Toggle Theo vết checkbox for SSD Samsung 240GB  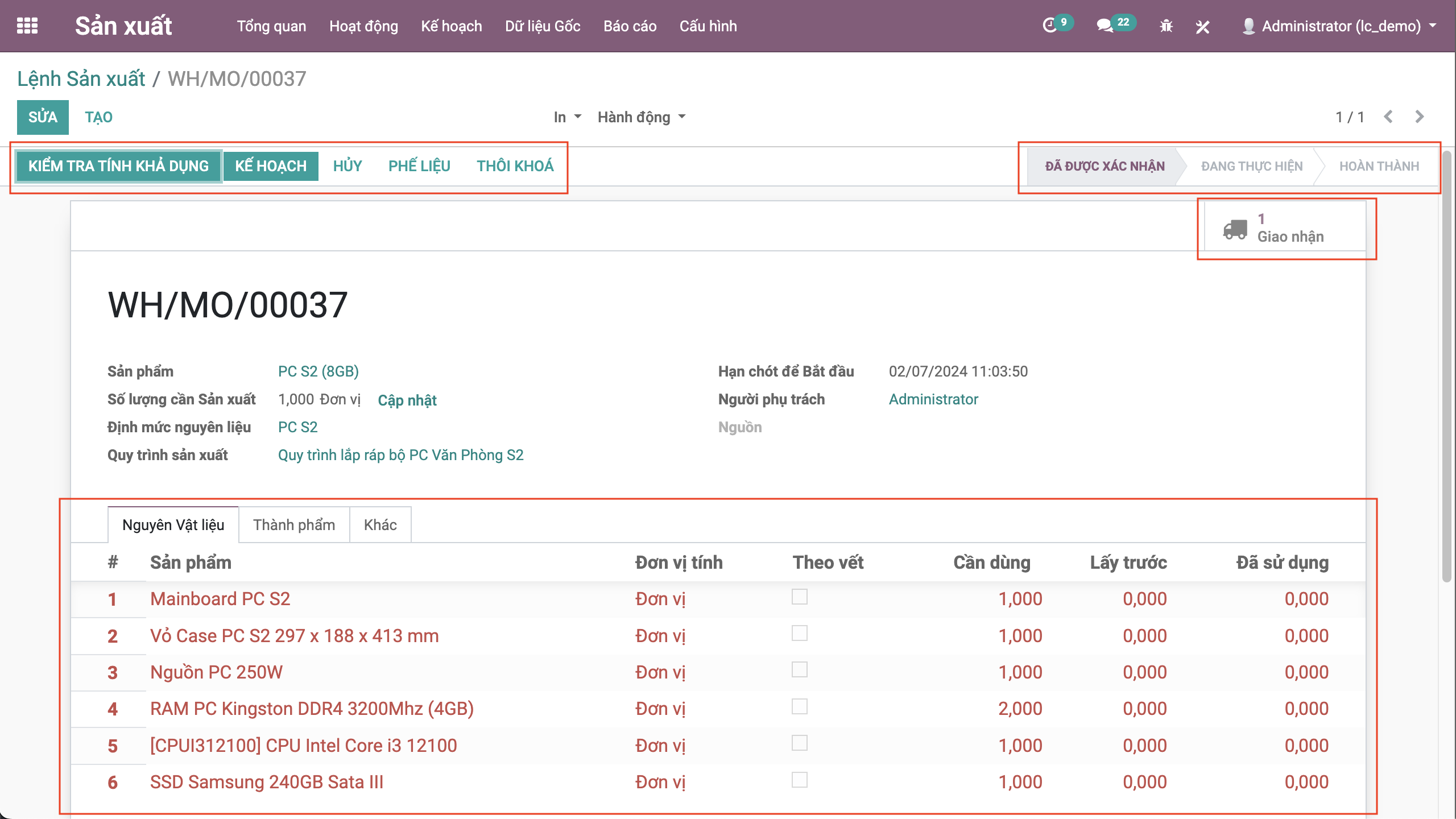[x=799, y=780]
